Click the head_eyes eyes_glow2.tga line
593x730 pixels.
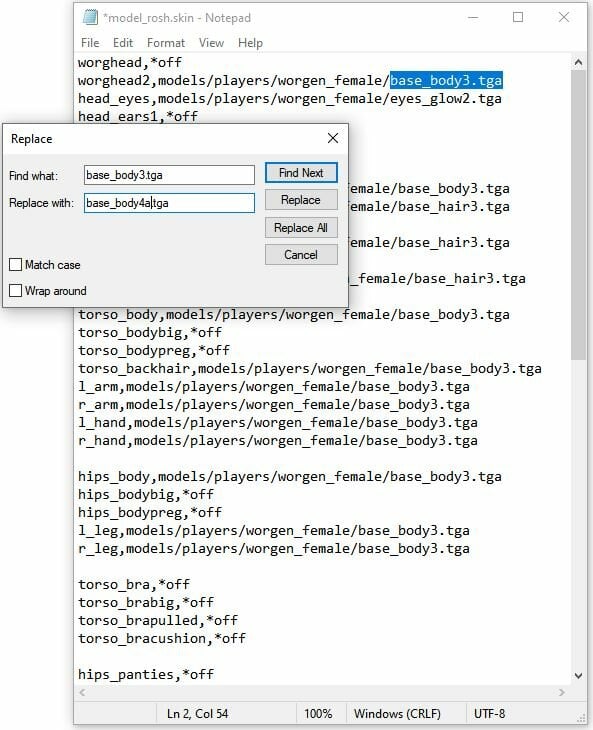[290, 99]
